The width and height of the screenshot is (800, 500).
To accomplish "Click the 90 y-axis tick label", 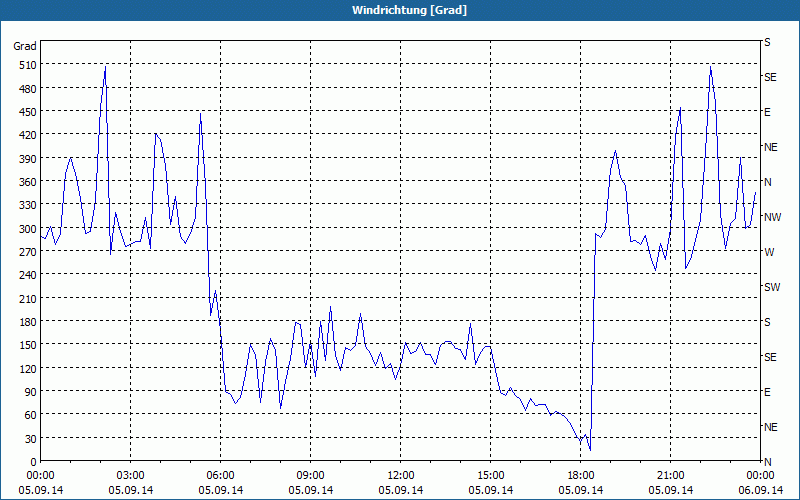I will coord(31,392).
